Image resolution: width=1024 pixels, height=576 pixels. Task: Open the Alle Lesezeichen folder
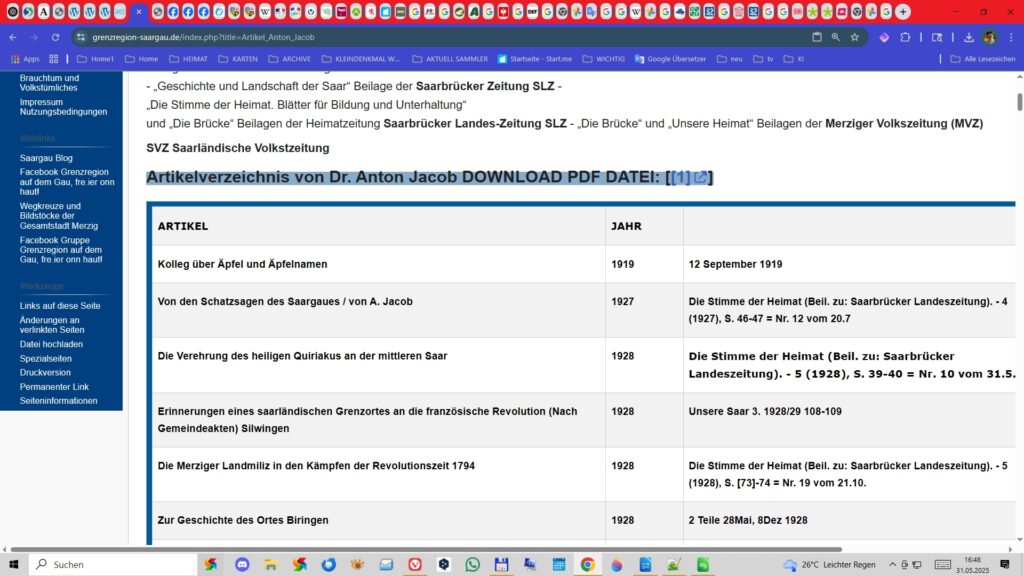pos(983,59)
